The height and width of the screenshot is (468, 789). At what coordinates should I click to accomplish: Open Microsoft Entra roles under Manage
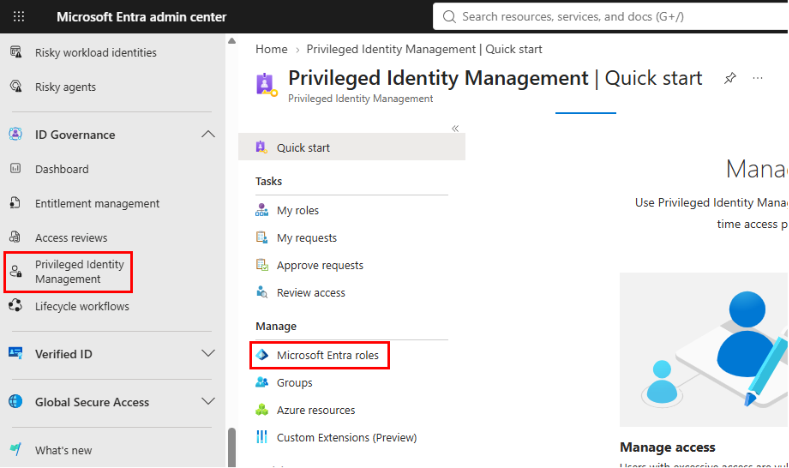click(x=328, y=355)
